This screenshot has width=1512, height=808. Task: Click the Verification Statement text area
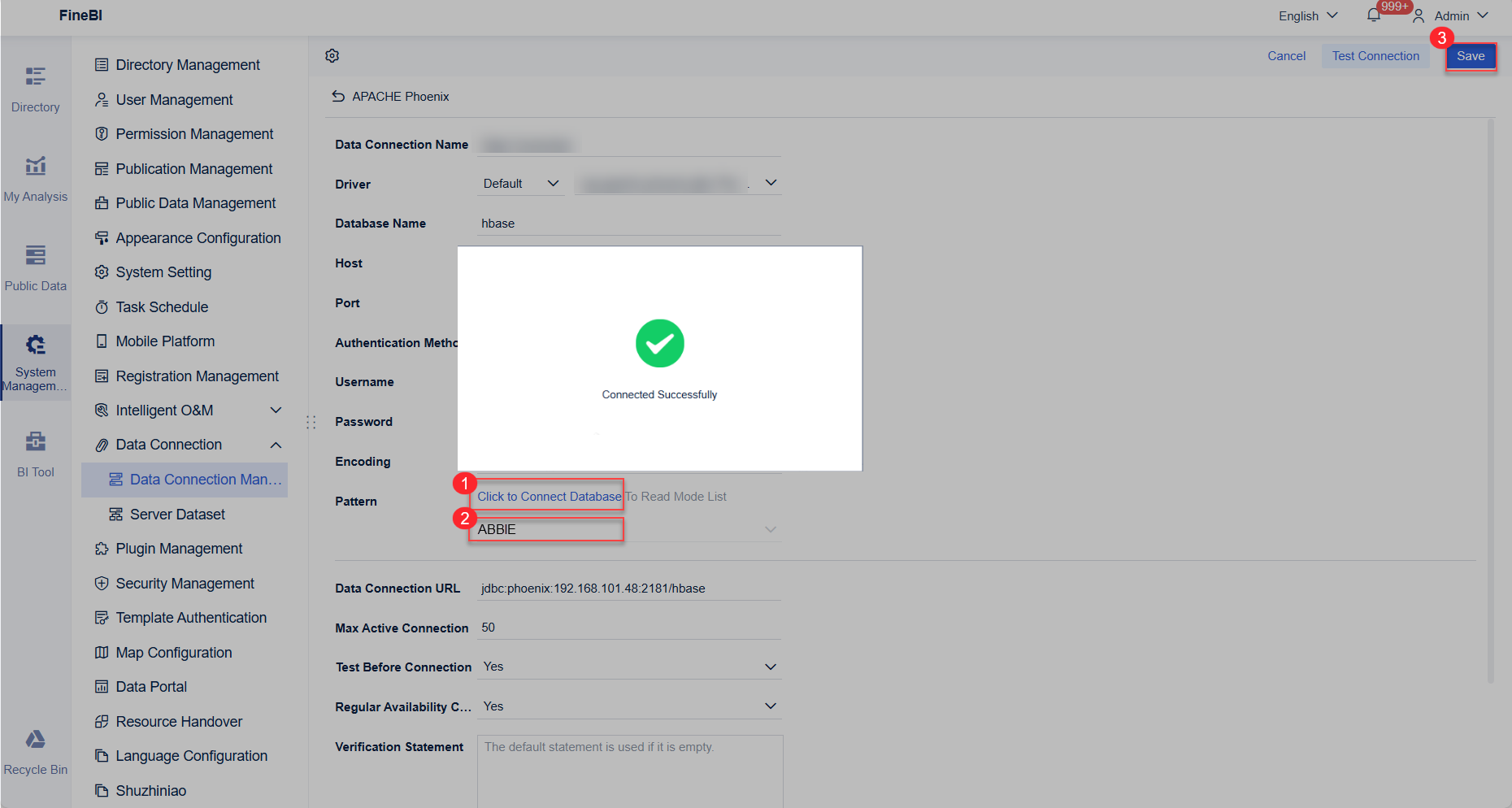tap(630, 771)
